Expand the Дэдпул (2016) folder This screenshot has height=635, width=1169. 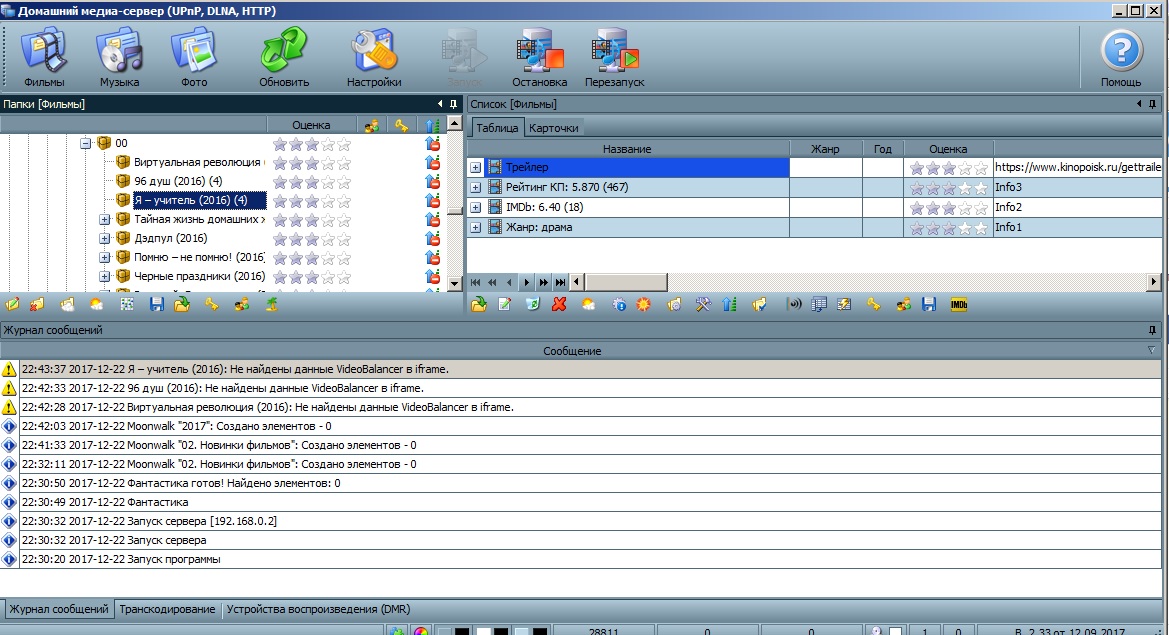coord(105,239)
